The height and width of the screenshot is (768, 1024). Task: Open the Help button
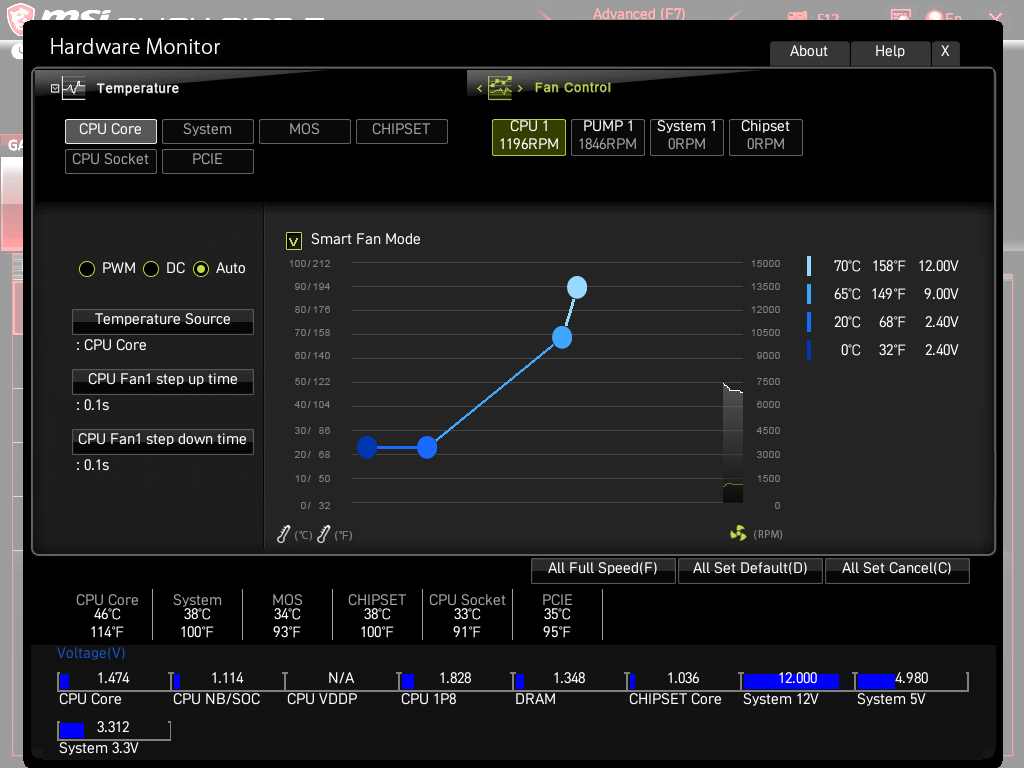click(x=889, y=52)
